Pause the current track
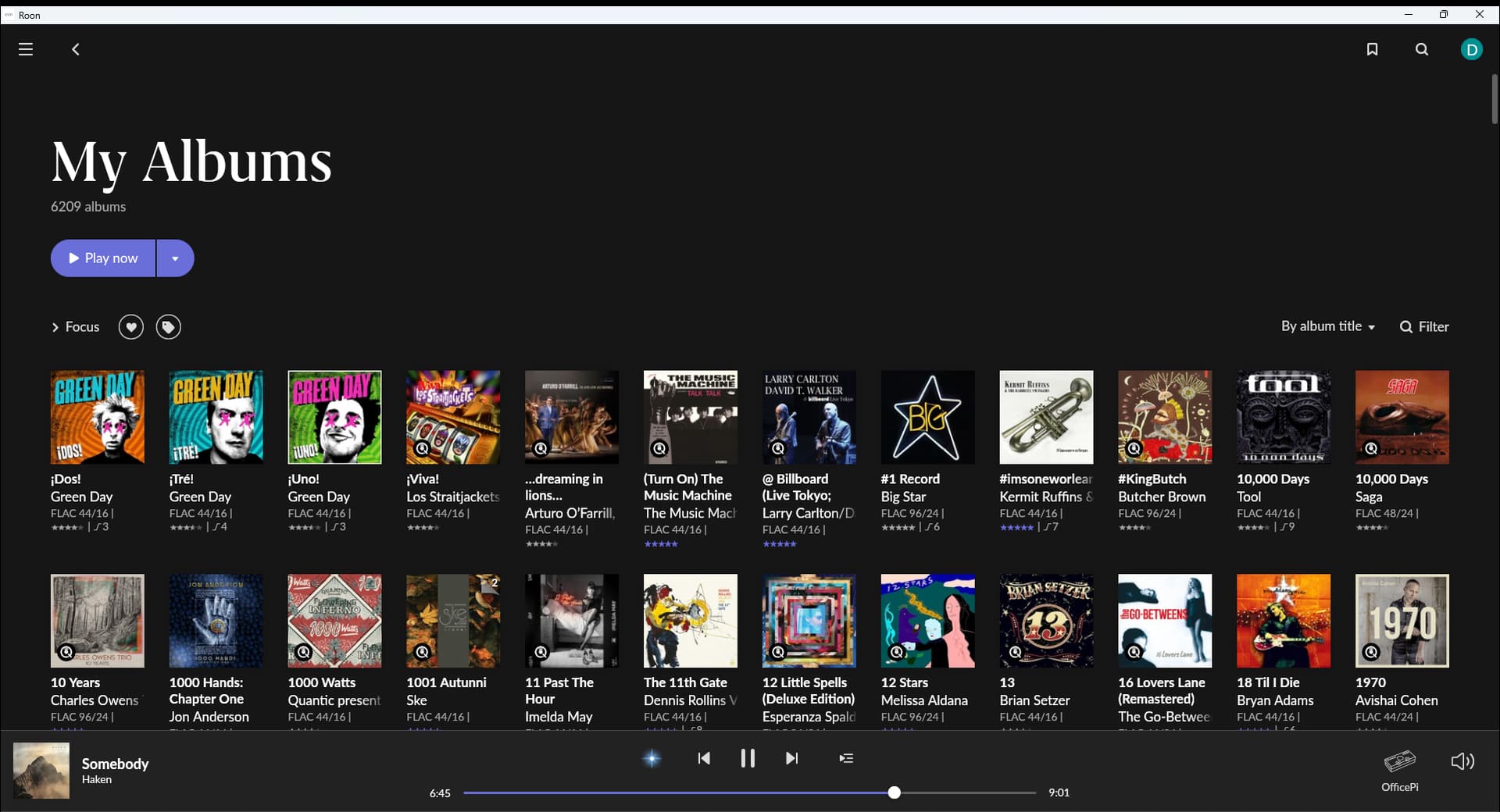1500x812 pixels. tap(748, 758)
